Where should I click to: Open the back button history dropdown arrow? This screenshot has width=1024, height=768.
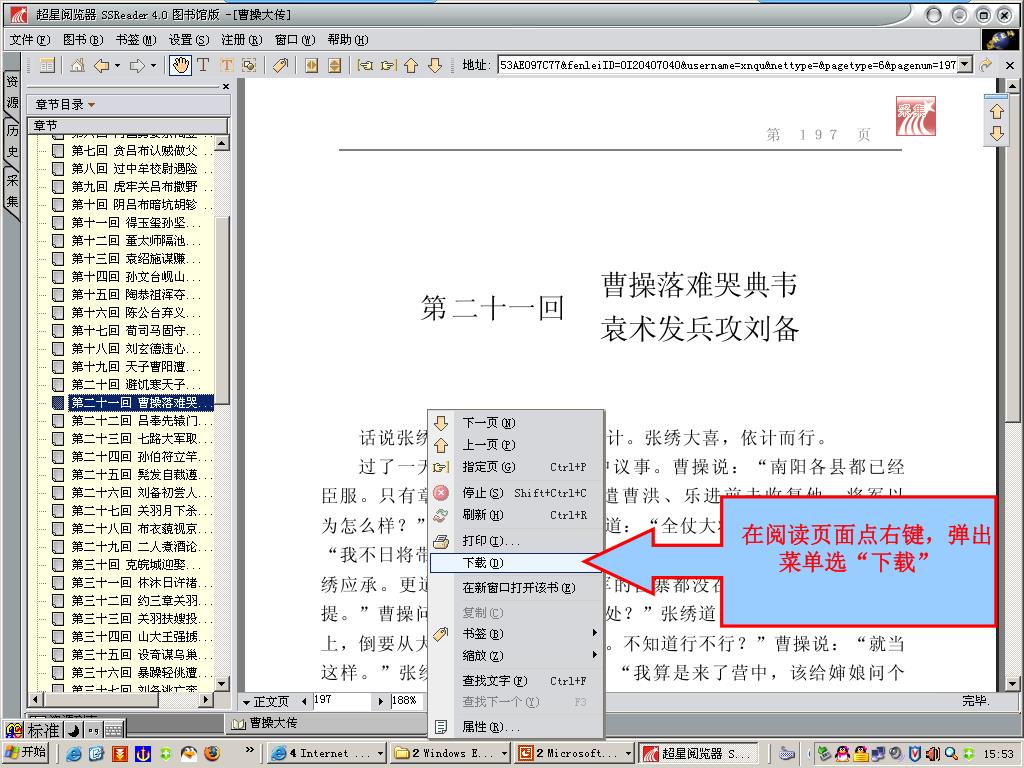click(x=118, y=65)
